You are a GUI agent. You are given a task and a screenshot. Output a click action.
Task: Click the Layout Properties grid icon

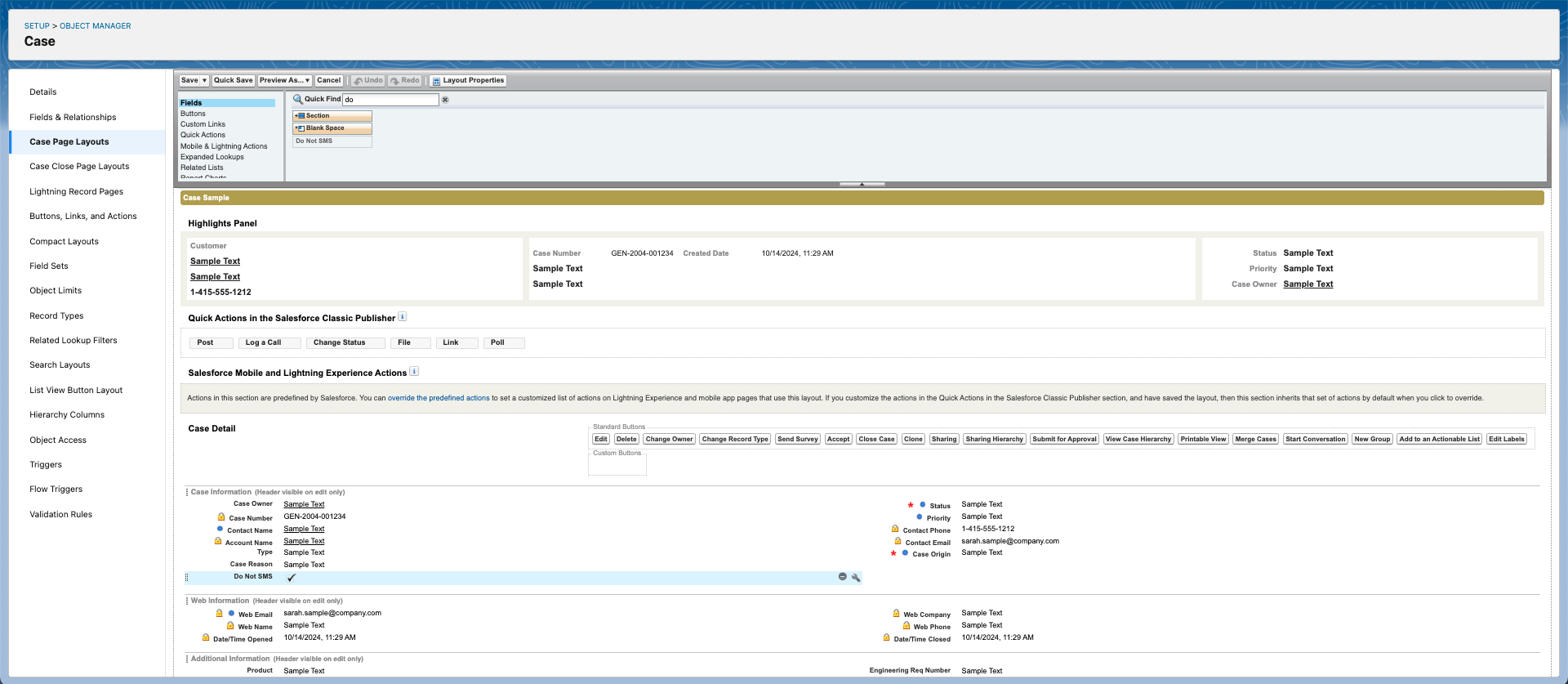(x=436, y=81)
